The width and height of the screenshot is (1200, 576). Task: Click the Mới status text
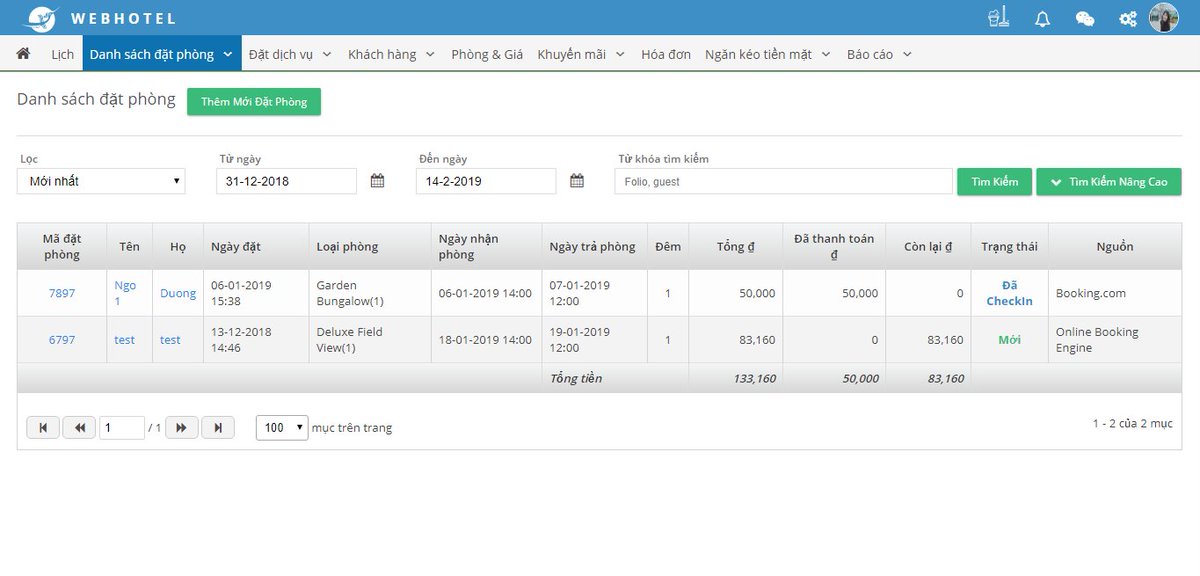pyautogui.click(x=1009, y=340)
